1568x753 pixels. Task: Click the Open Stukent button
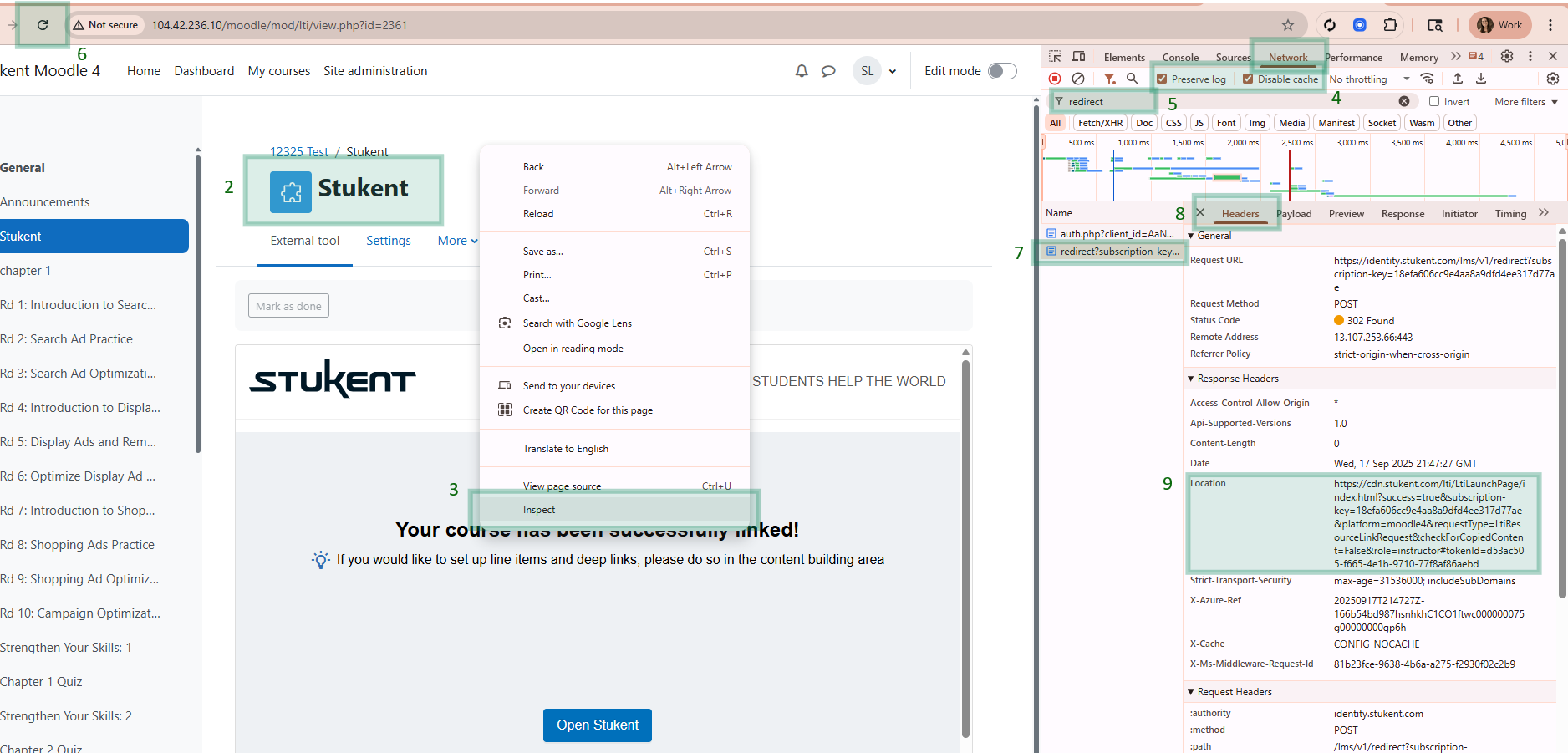(598, 725)
